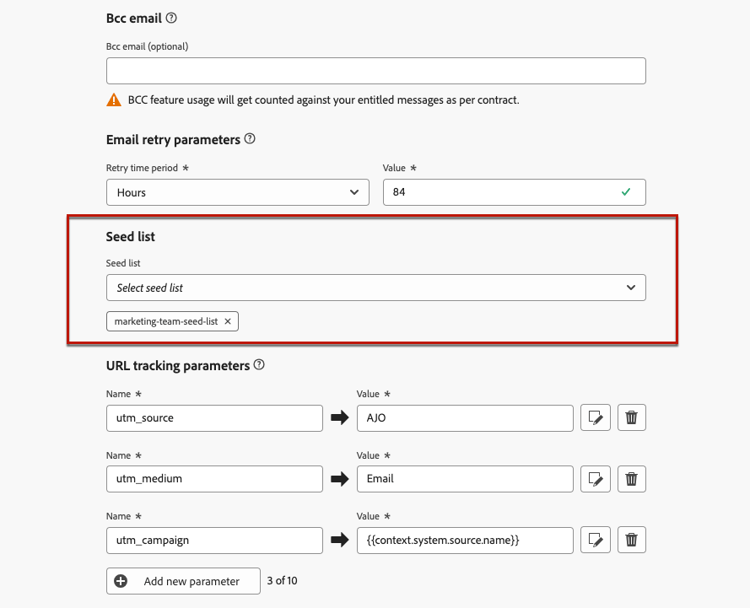Remove the utm_campaign tracking parameter
This screenshot has width=750, height=608.
[x=631, y=540]
